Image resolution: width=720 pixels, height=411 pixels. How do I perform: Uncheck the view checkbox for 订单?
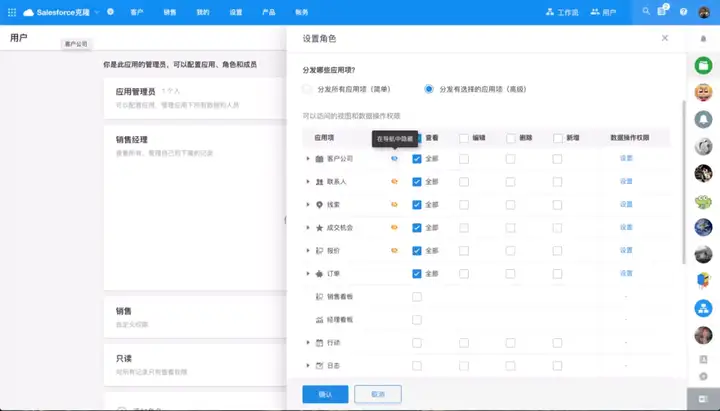point(416,274)
